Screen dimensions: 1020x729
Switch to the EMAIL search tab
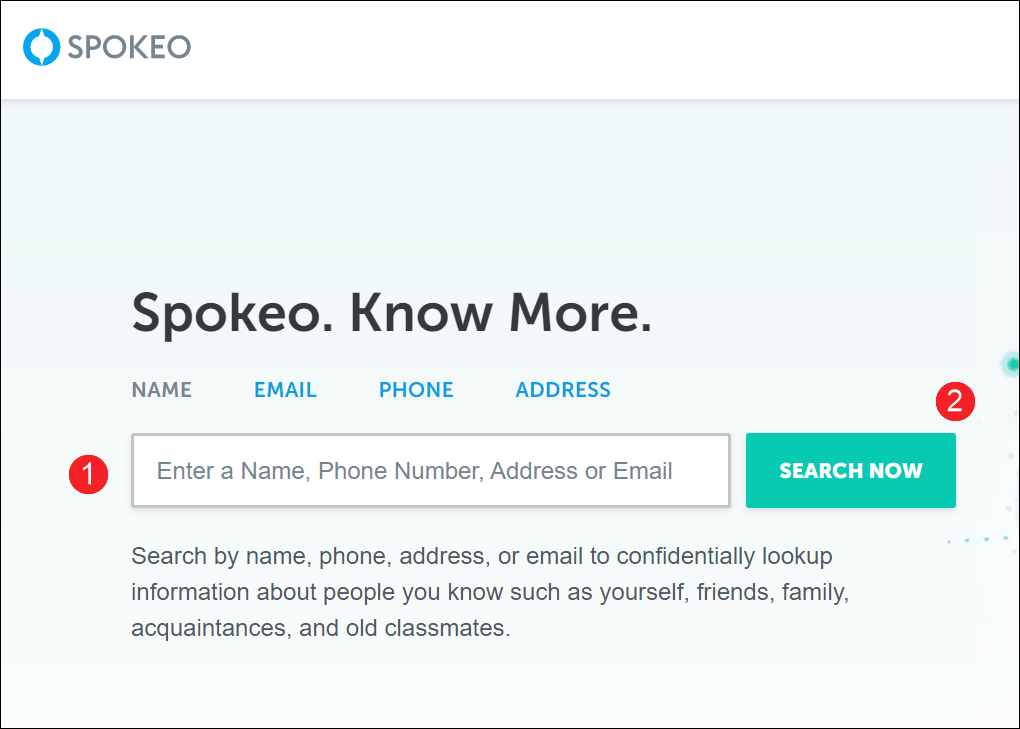pos(286,390)
